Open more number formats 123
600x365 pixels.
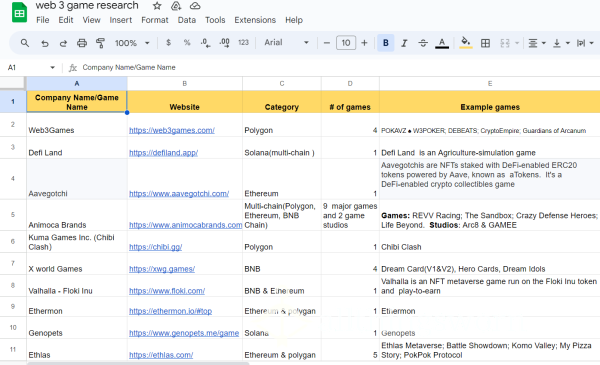click(x=243, y=43)
